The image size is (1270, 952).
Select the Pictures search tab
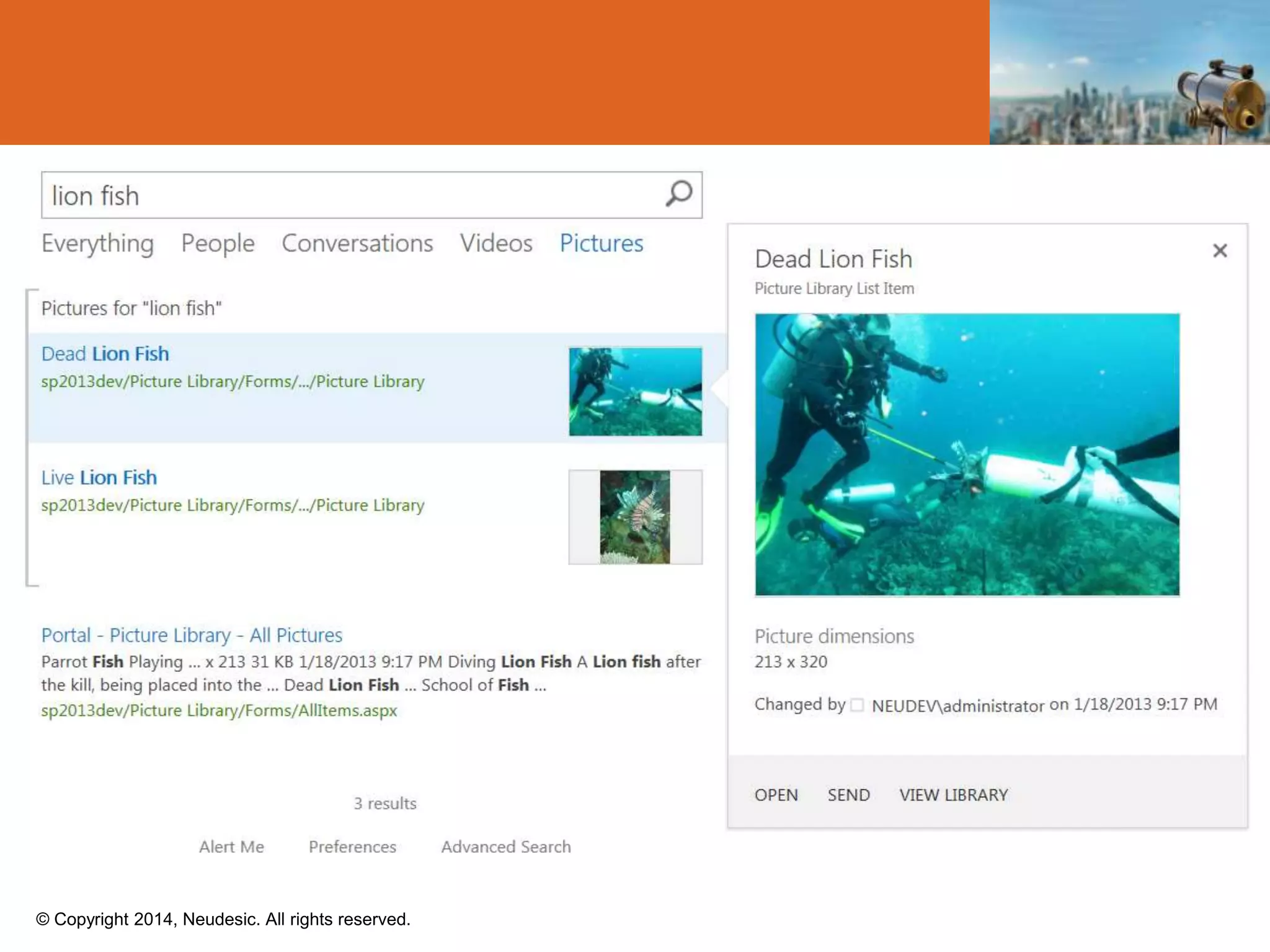[x=601, y=244]
